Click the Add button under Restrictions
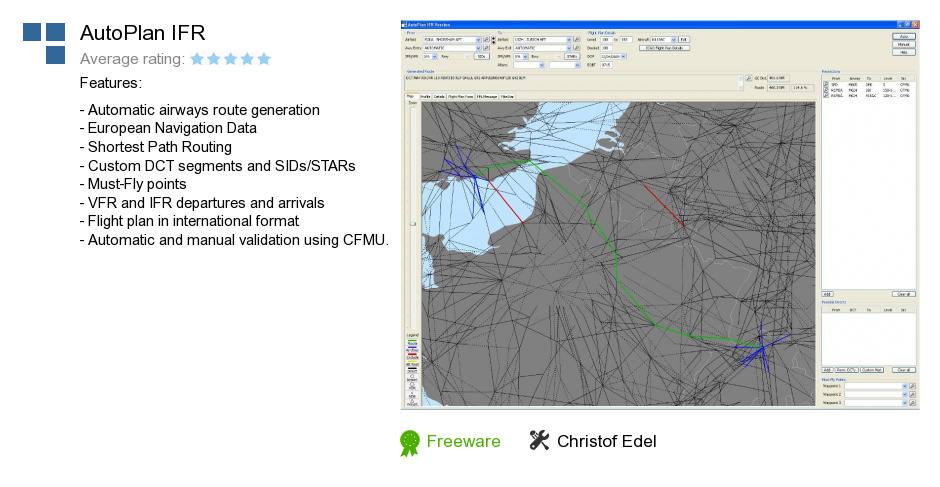Screen dimensions: 940x487 827,294
